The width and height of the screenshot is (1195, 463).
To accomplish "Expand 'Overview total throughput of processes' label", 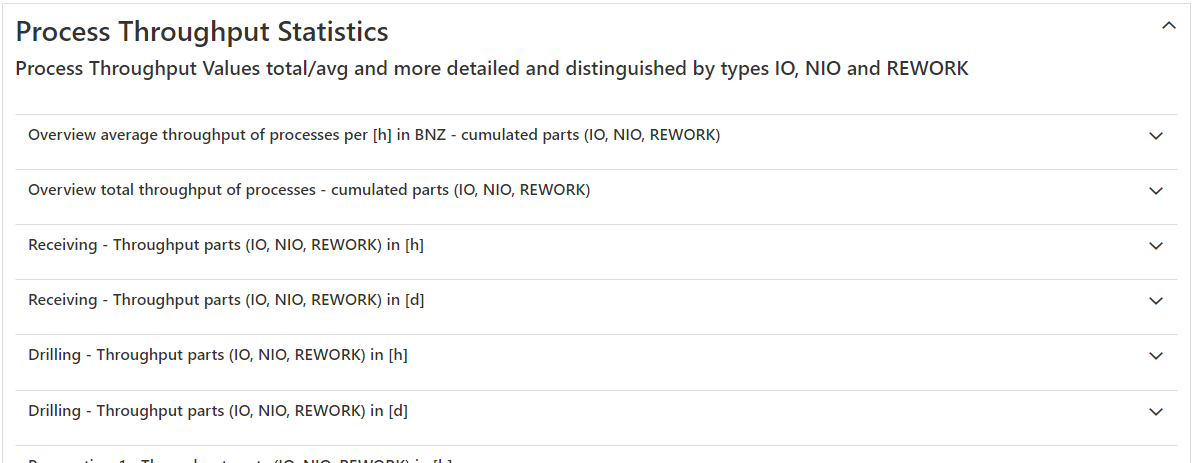I will (309, 190).
